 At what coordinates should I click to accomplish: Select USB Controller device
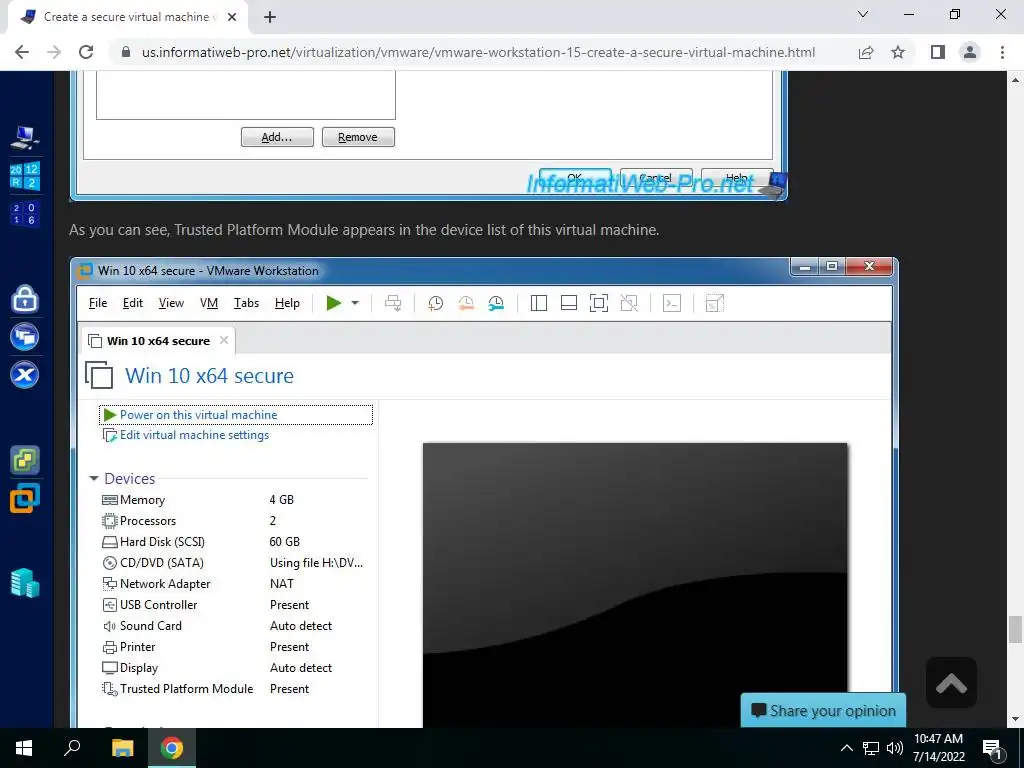point(235,605)
